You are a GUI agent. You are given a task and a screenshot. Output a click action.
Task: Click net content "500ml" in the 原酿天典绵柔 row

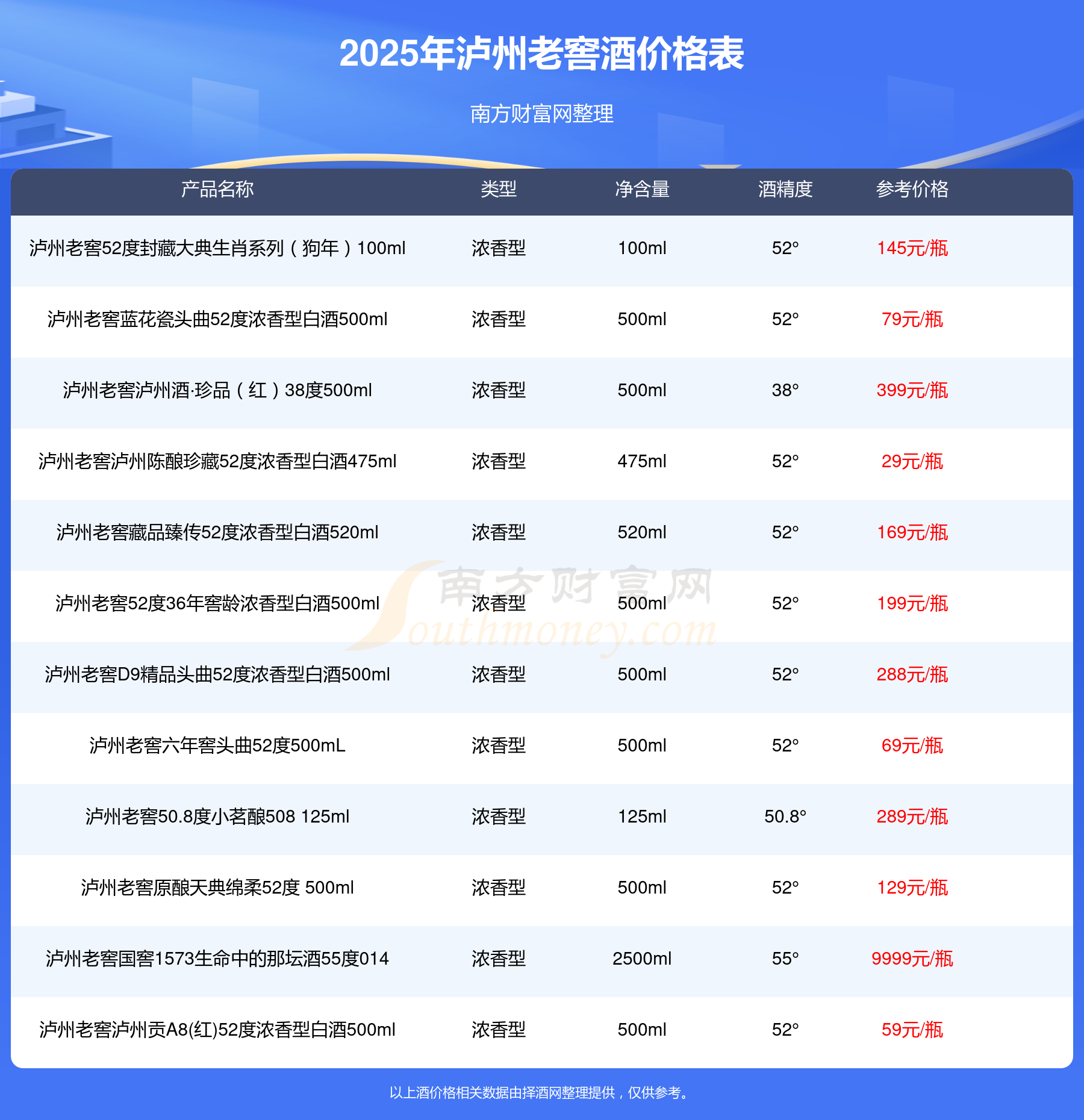[x=642, y=888]
